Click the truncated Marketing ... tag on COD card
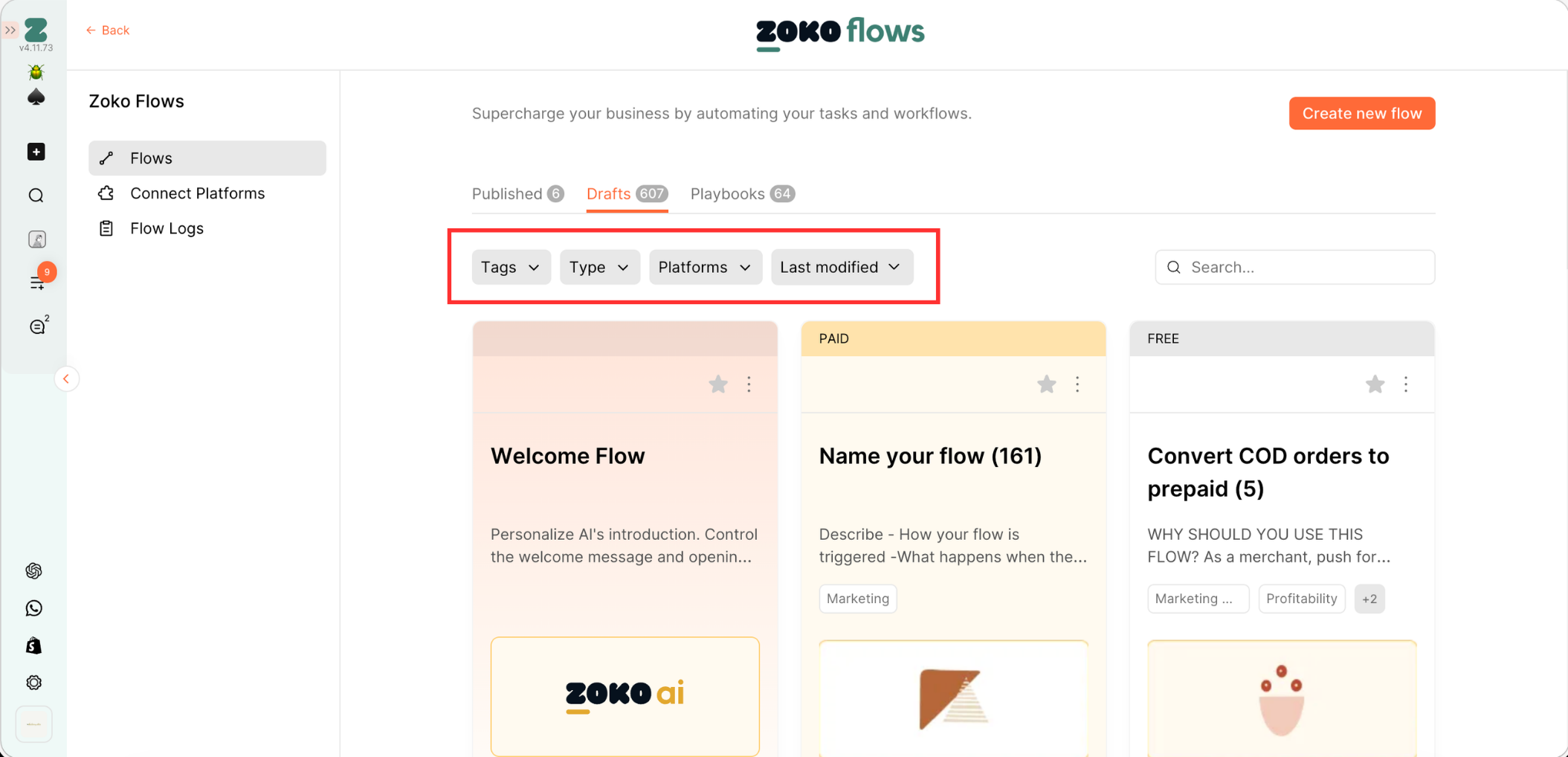 (1198, 599)
